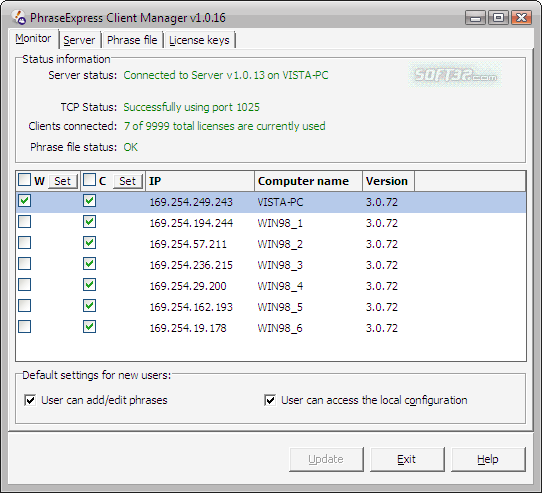542x493 pixels.
Task: Click the PhraseExpress app icon in title bar
Action: [x=19, y=17]
